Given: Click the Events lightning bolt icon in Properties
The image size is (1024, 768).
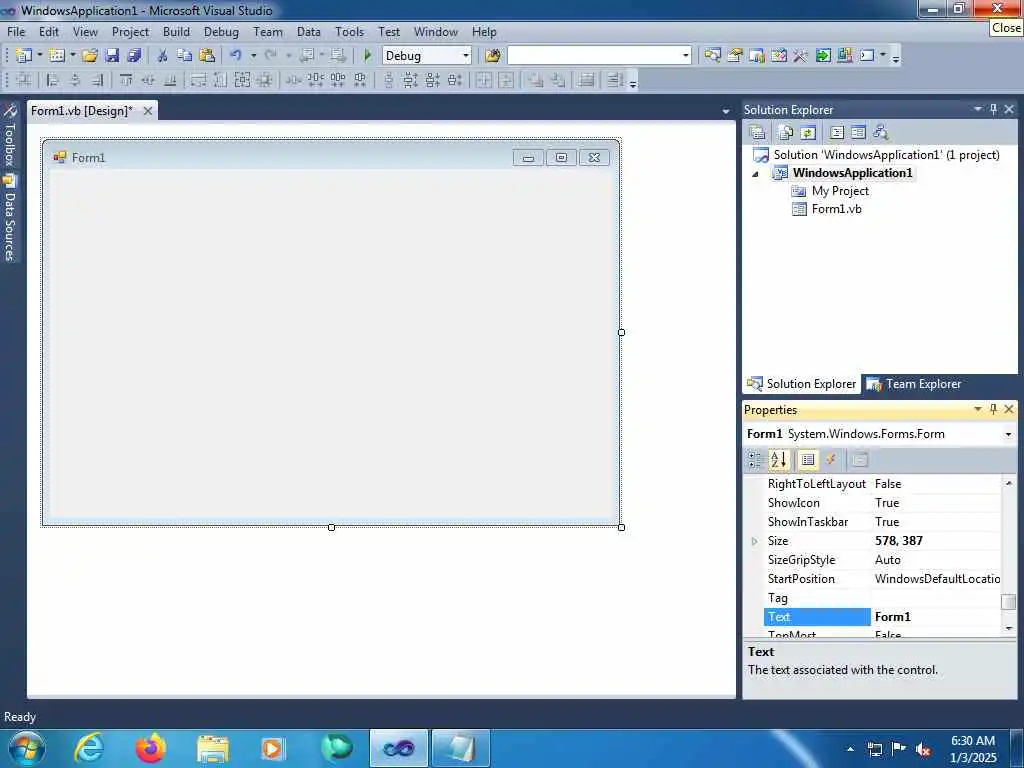Looking at the screenshot, I should (831, 460).
